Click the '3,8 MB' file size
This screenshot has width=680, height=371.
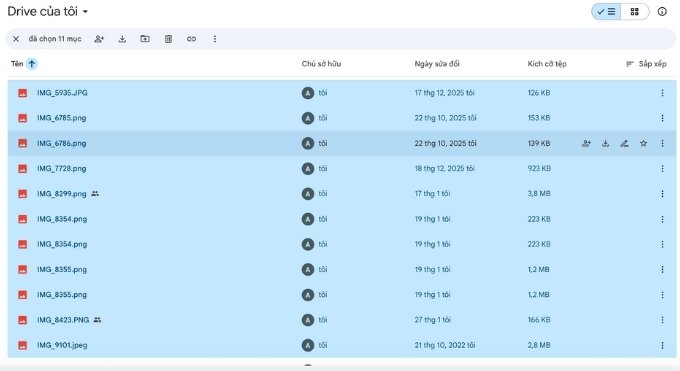click(x=539, y=194)
